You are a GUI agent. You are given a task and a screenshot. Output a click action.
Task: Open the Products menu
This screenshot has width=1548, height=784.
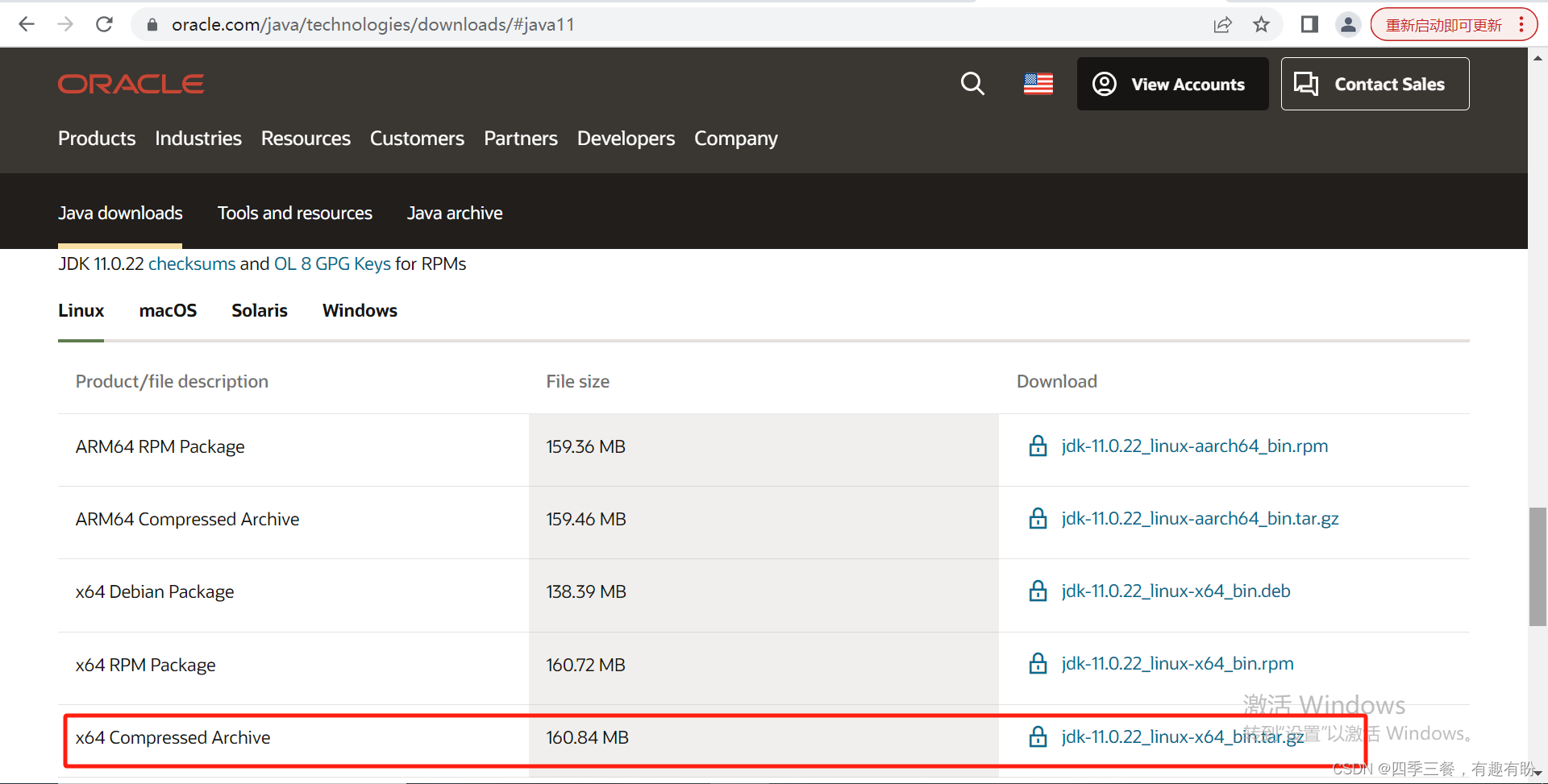coord(97,139)
